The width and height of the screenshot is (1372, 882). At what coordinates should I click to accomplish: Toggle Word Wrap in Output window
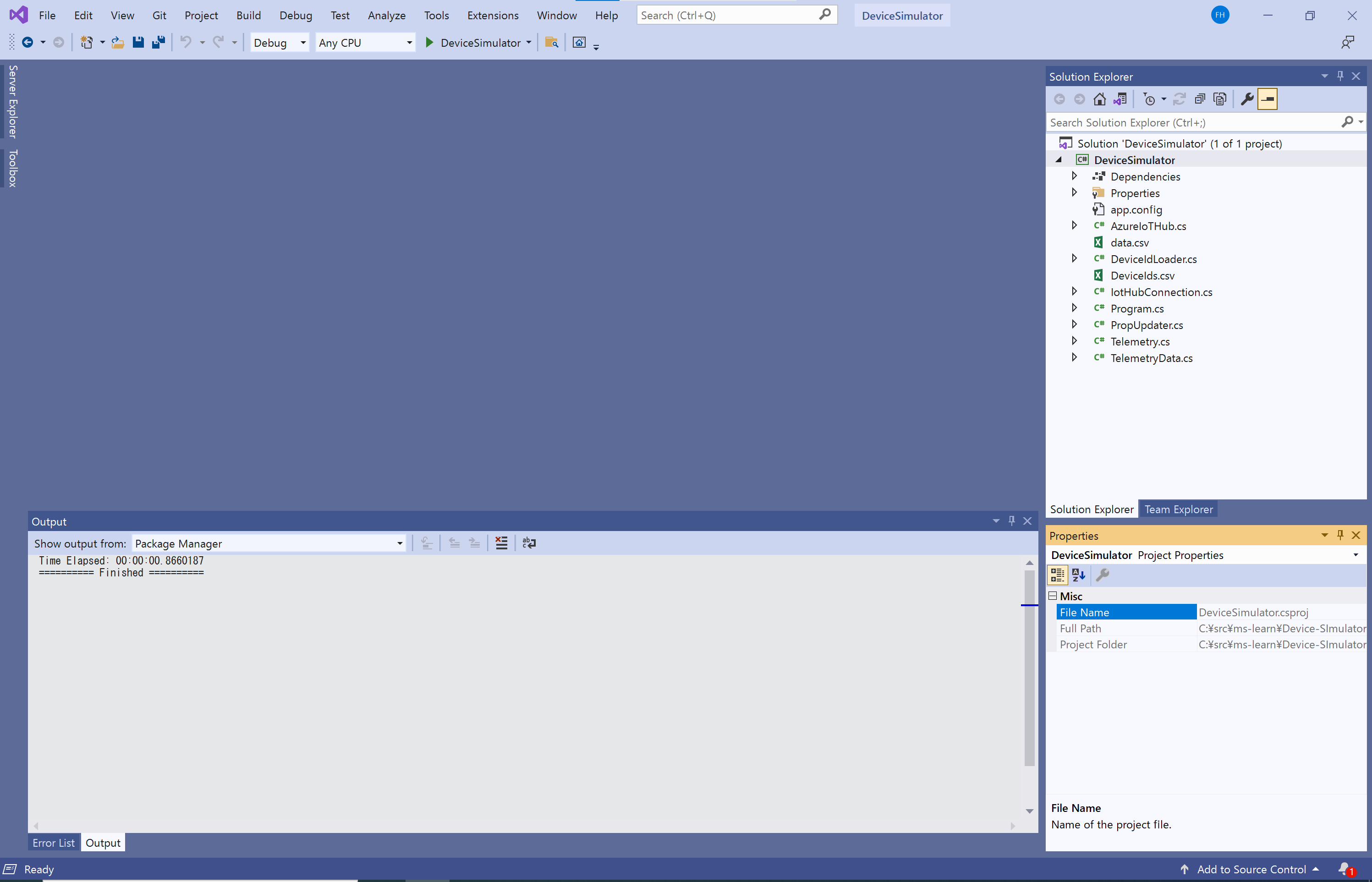click(x=529, y=543)
